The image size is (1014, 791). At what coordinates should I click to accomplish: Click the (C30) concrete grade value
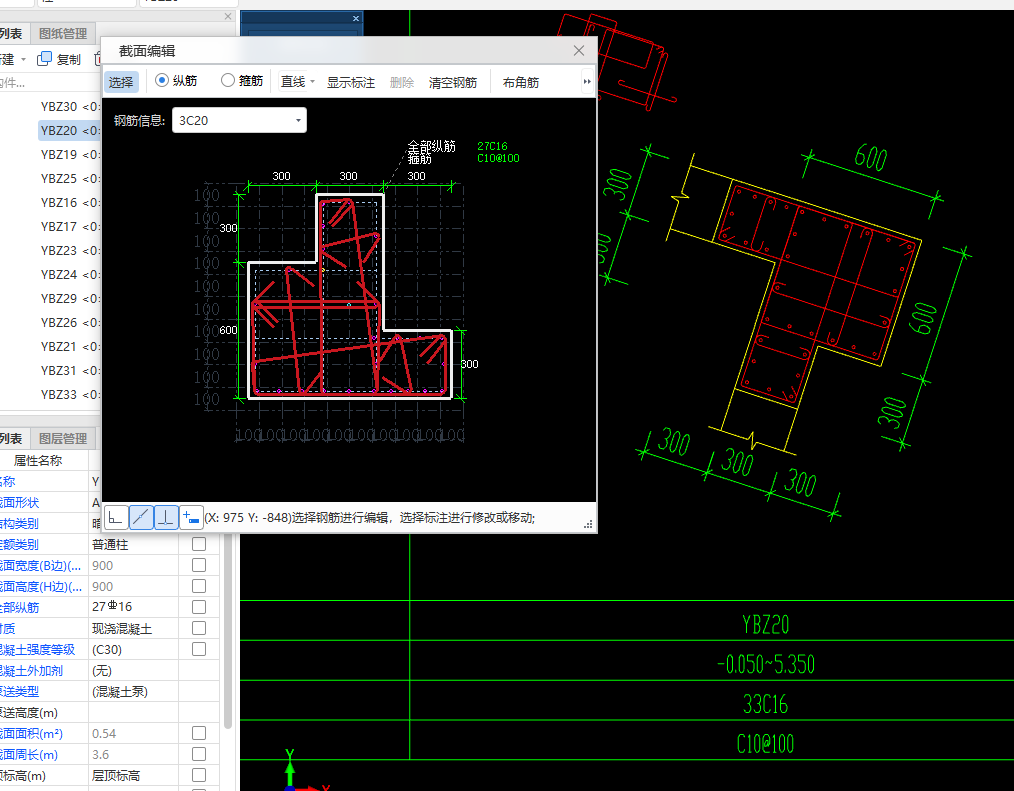coord(134,649)
